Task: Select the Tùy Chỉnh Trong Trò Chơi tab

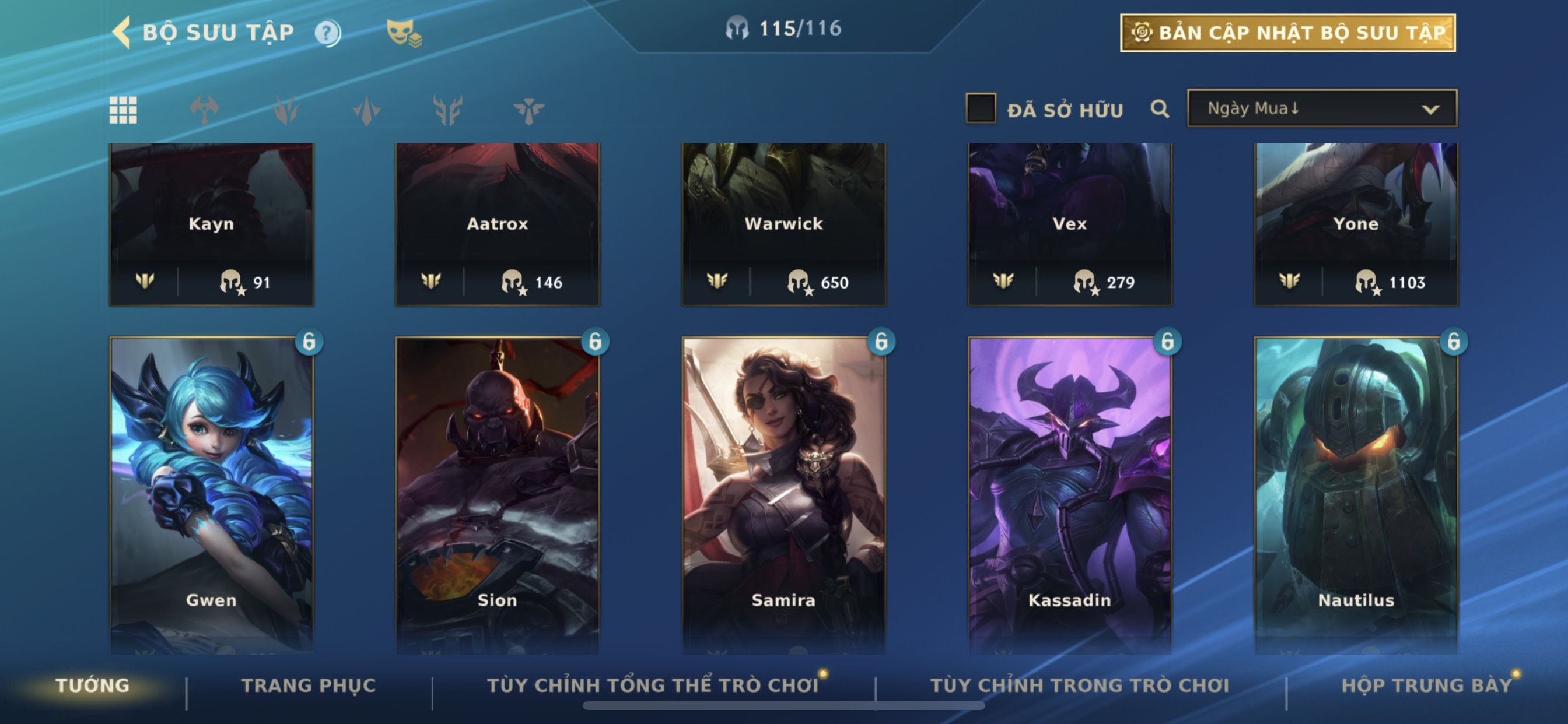Action: [x=1080, y=685]
